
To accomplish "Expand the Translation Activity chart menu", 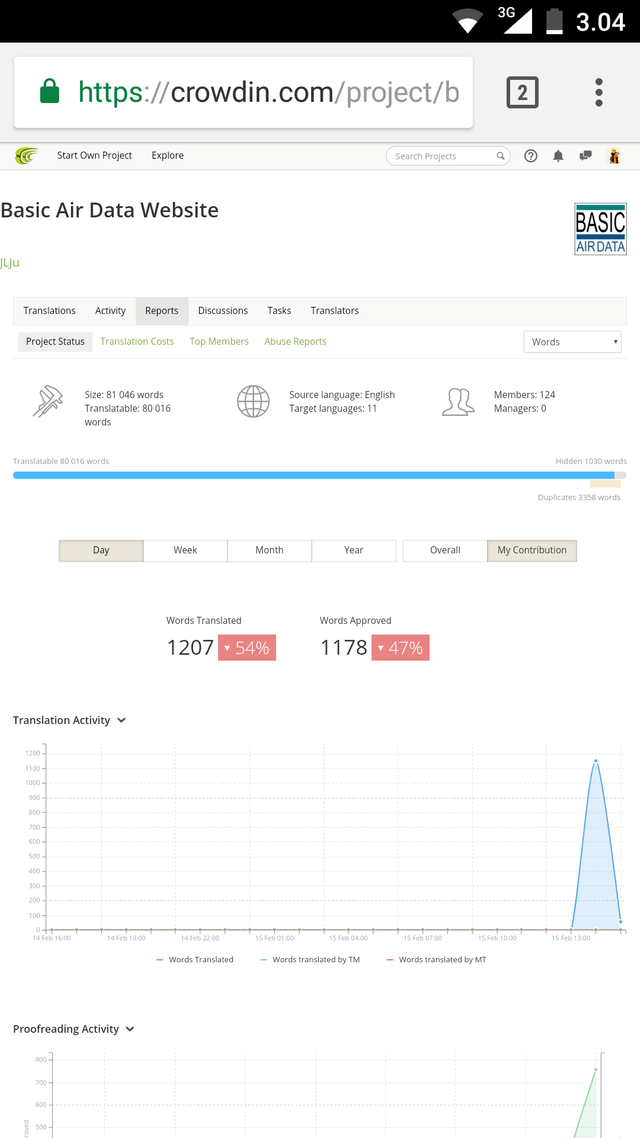I will 121,721.
